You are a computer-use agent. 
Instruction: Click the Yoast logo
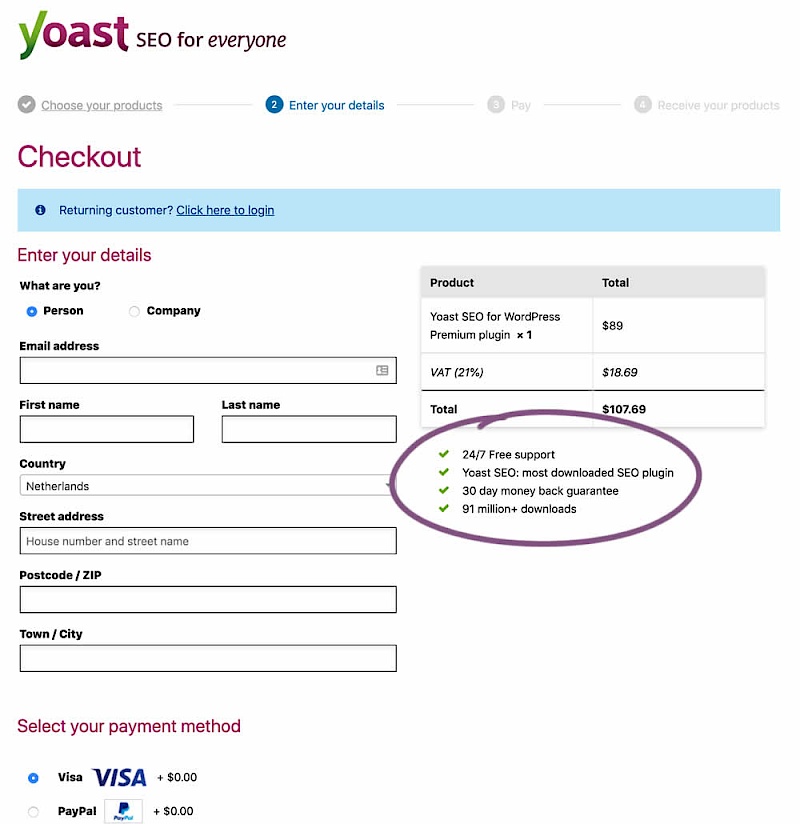coord(73,35)
